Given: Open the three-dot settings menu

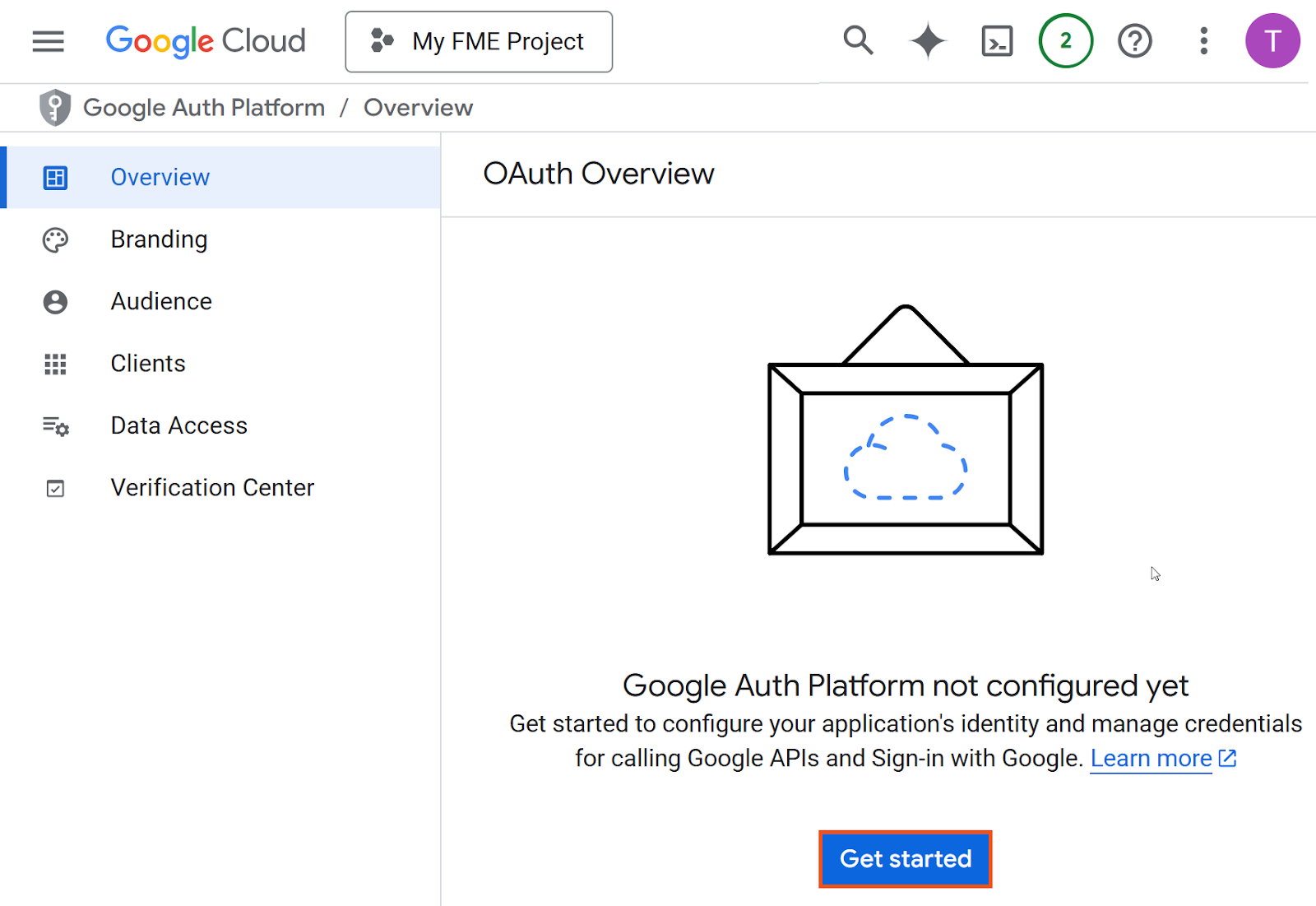Looking at the screenshot, I should point(1204,40).
